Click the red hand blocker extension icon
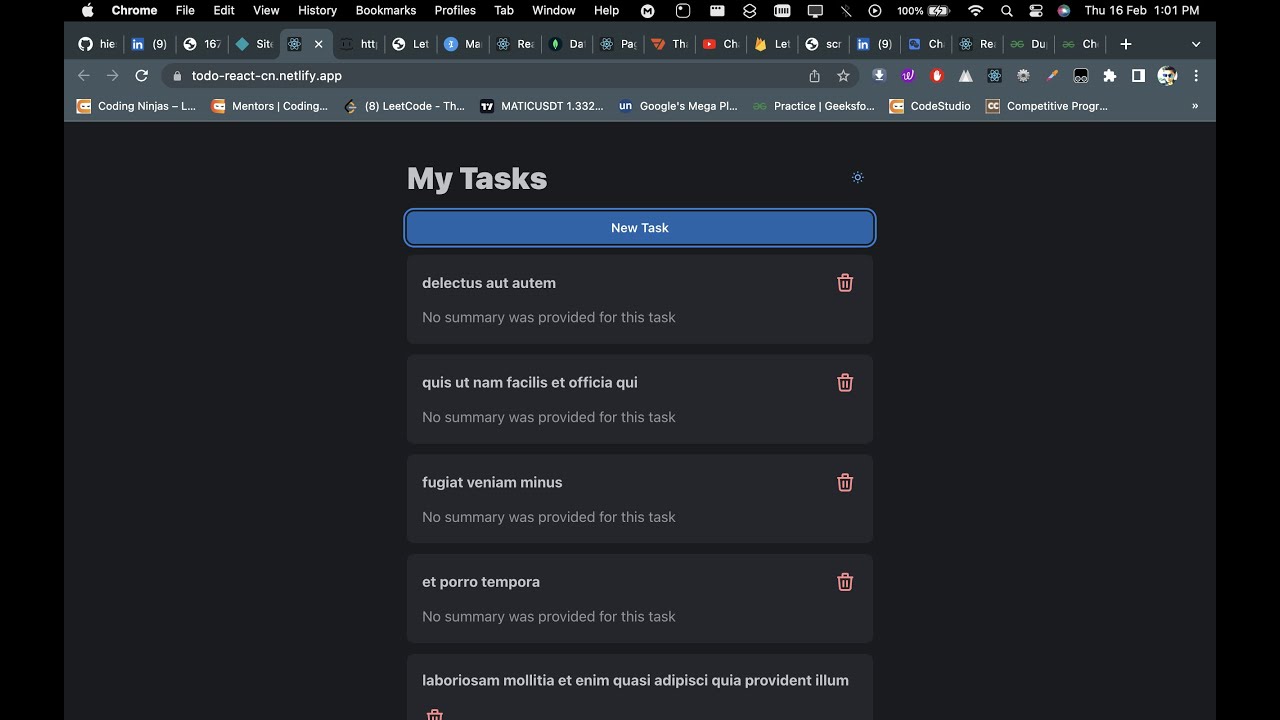 (x=937, y=76)
